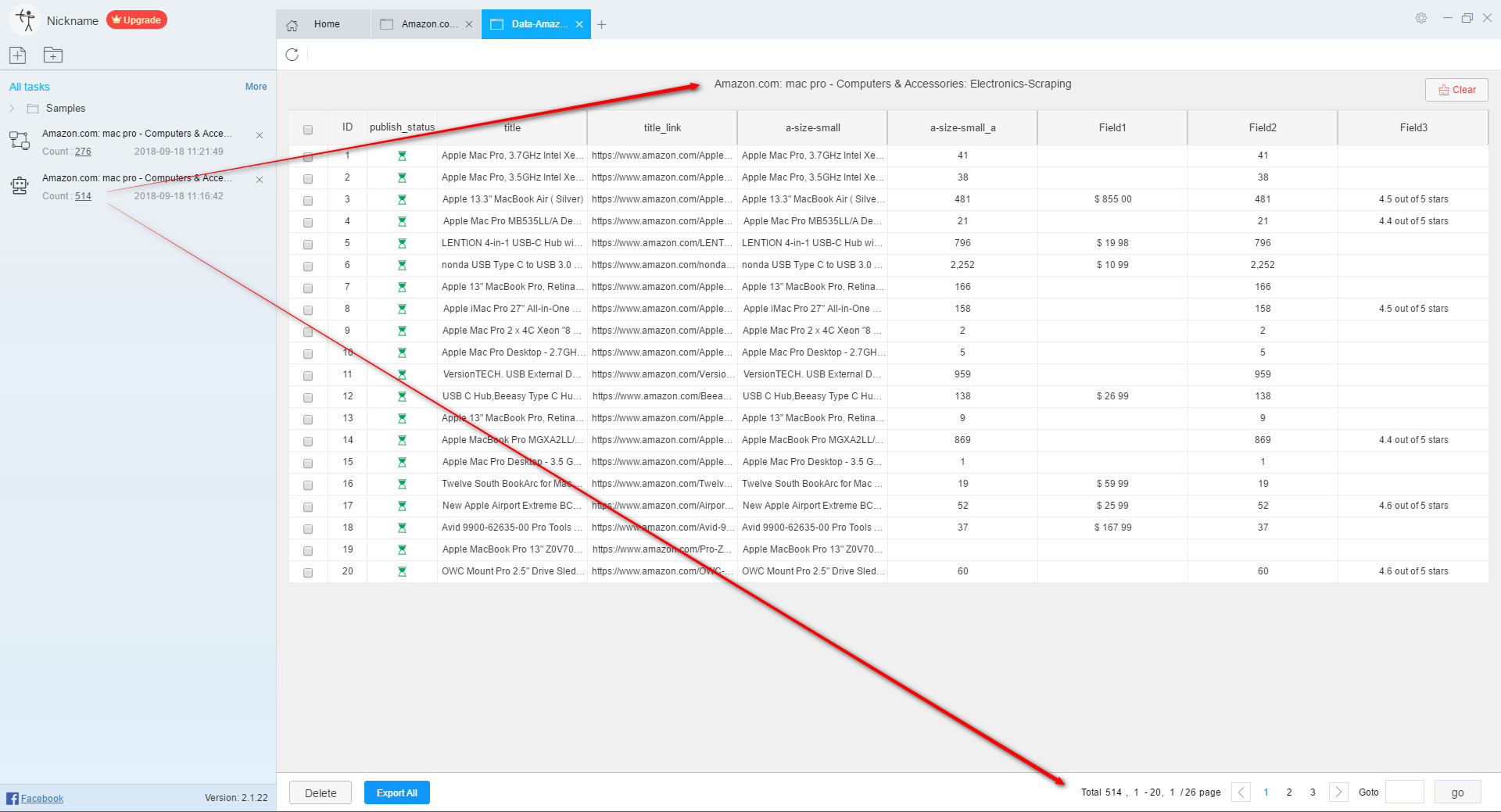Go to the next page arrow

1338,792
